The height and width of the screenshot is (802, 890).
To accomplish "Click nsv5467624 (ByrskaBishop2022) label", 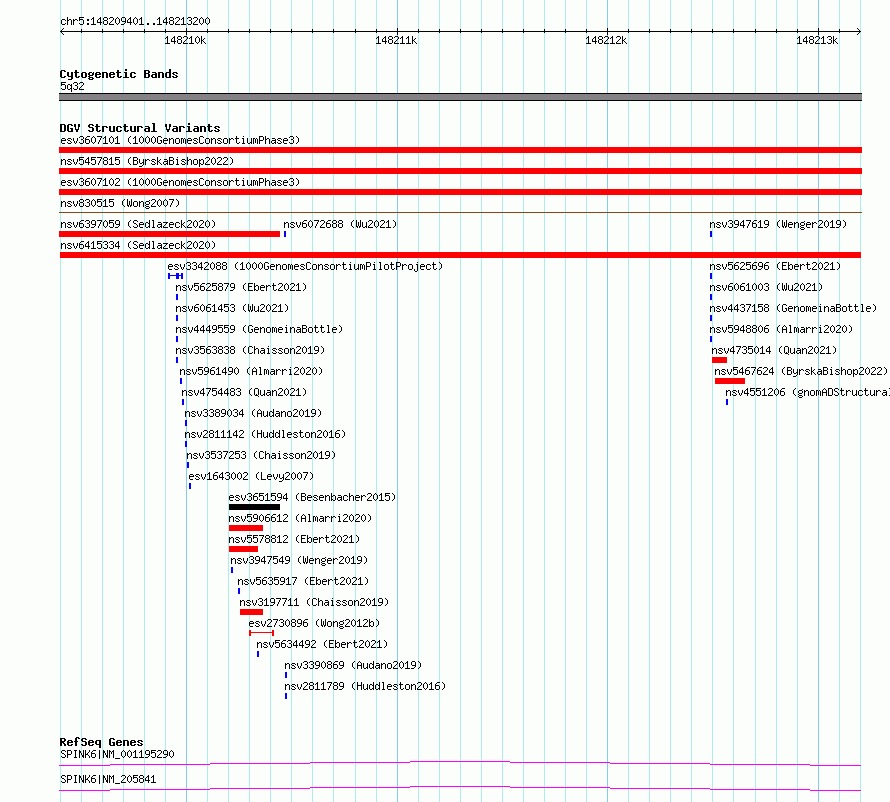I will coord(801,371).
